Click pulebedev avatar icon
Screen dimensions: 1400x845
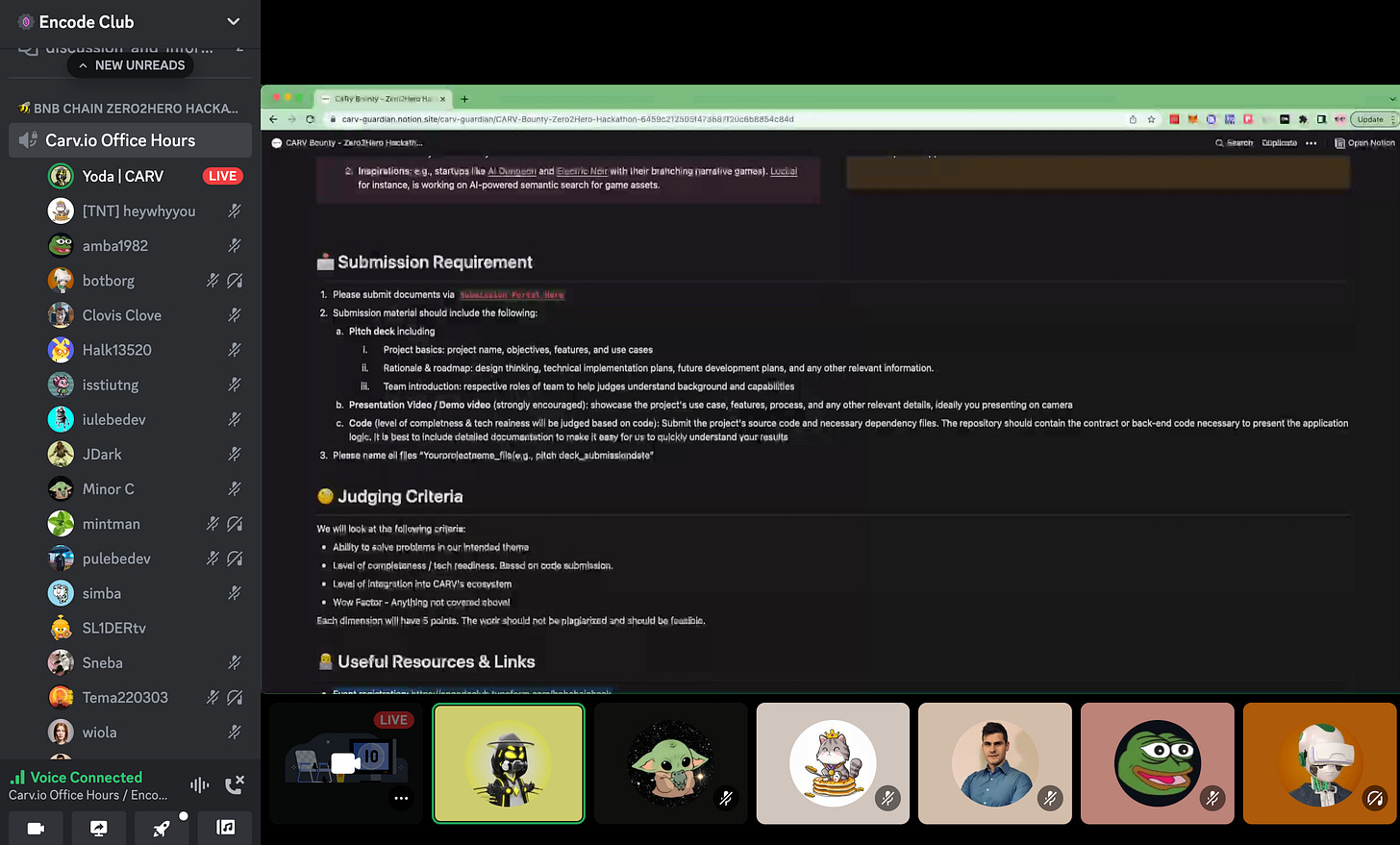coord(61,559)
